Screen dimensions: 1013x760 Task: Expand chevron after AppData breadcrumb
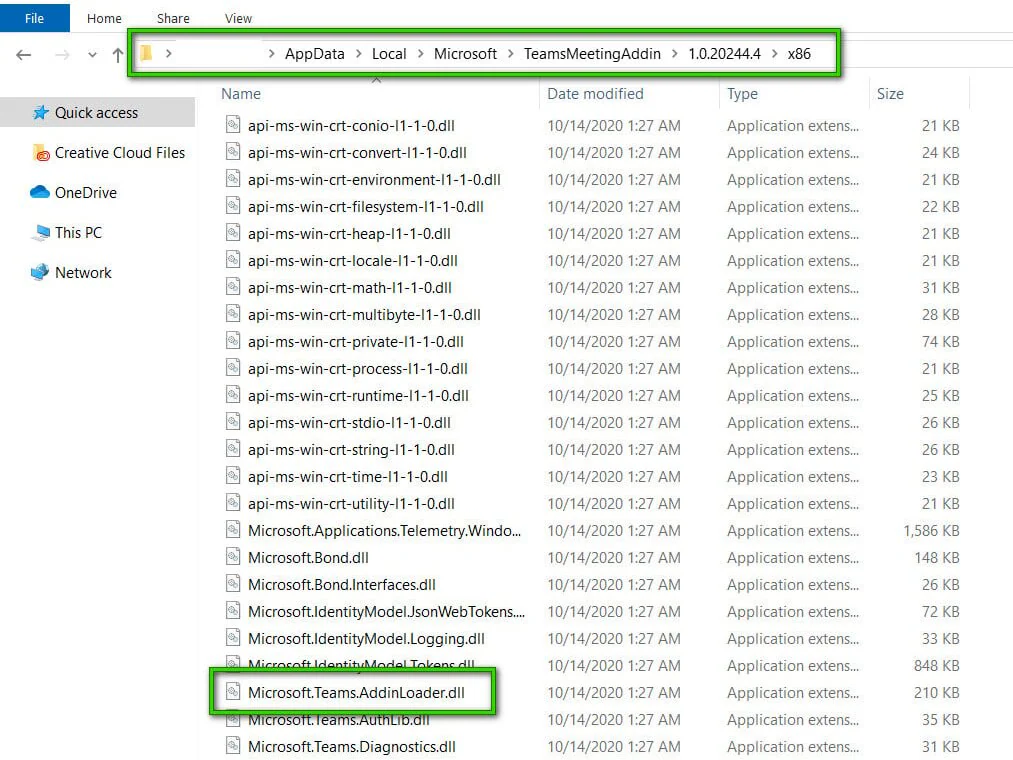click(x=359, y=54)
